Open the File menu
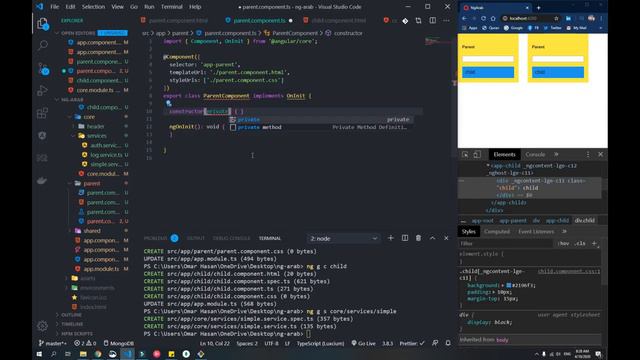The image size is (640, 360). tap(54, 7)
